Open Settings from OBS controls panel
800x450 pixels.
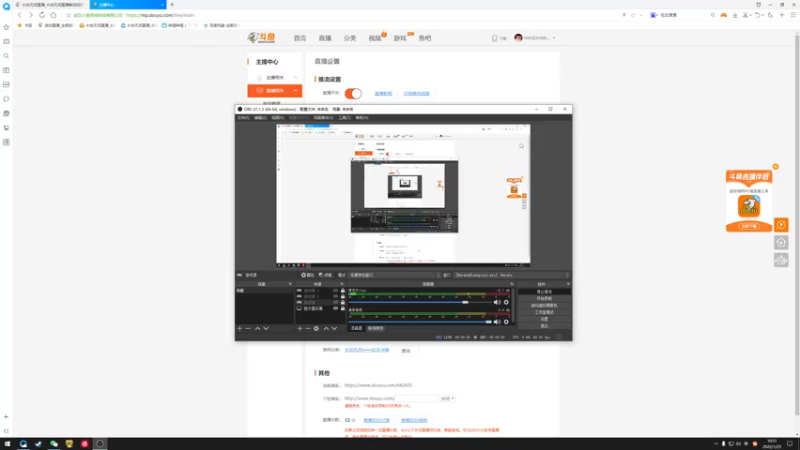coord(544,319)
